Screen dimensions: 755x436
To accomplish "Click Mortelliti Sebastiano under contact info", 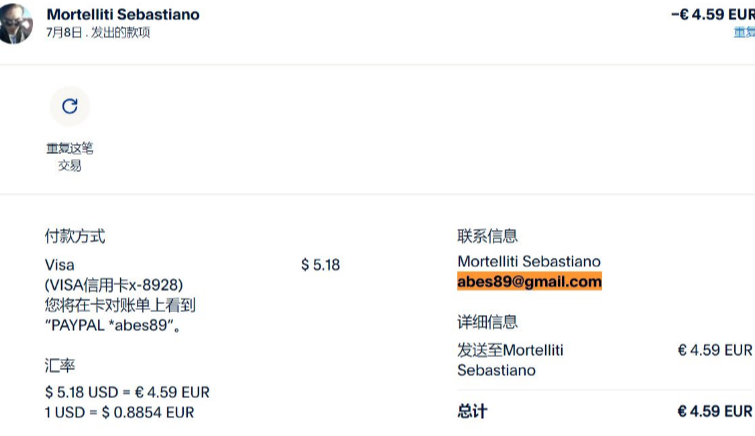I will coord(529,261).
